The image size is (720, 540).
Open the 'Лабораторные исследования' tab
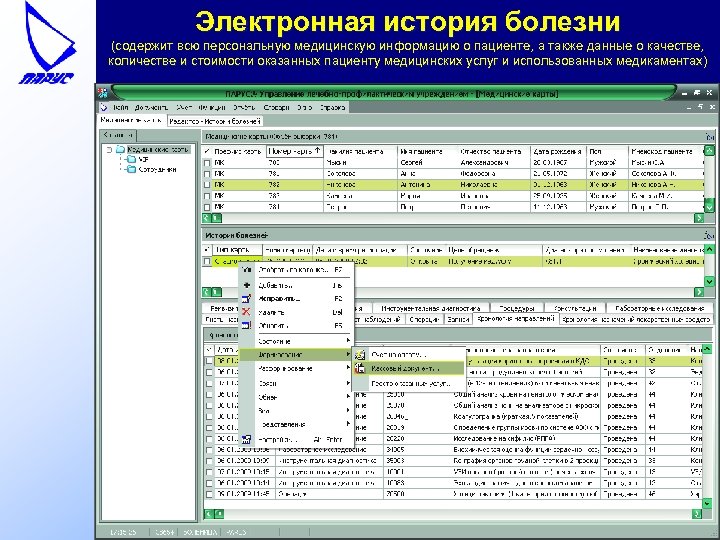click(x=659, y=308)
